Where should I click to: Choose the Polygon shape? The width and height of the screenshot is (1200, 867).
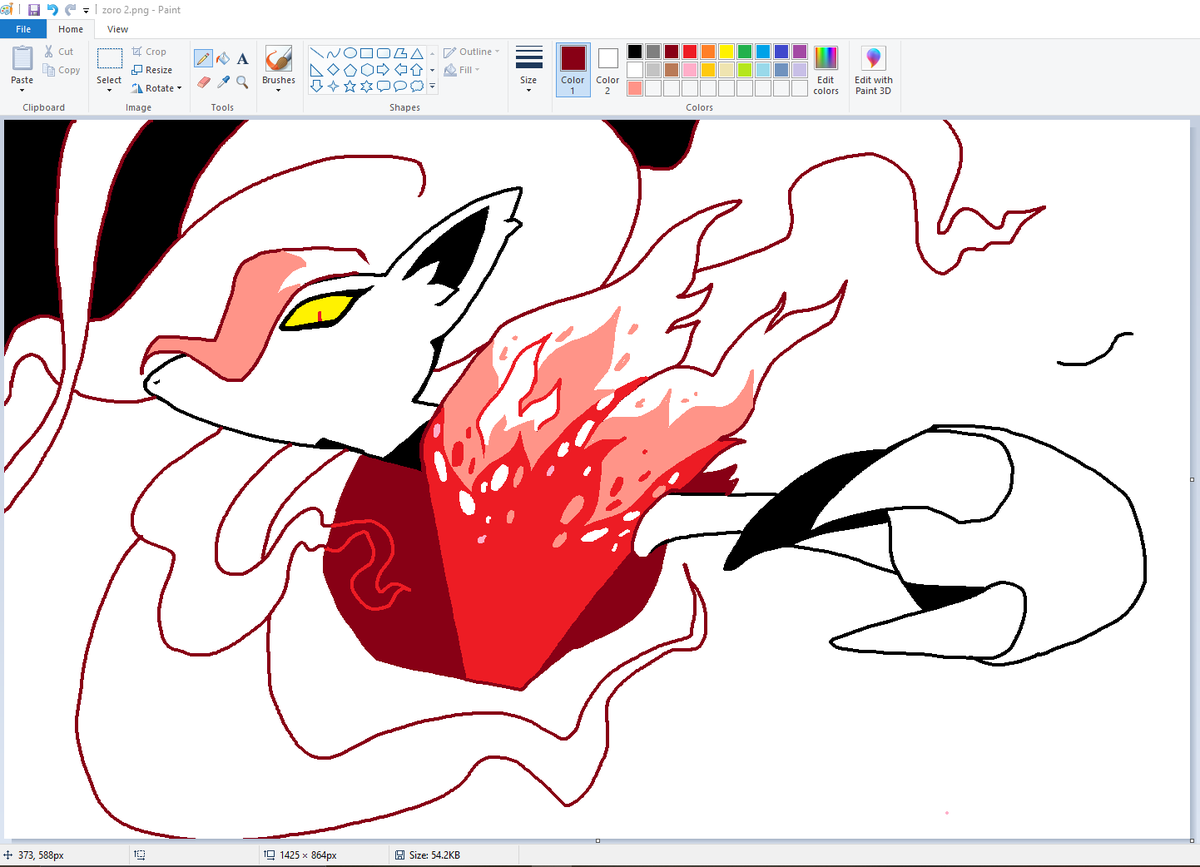tap(401, 53)
